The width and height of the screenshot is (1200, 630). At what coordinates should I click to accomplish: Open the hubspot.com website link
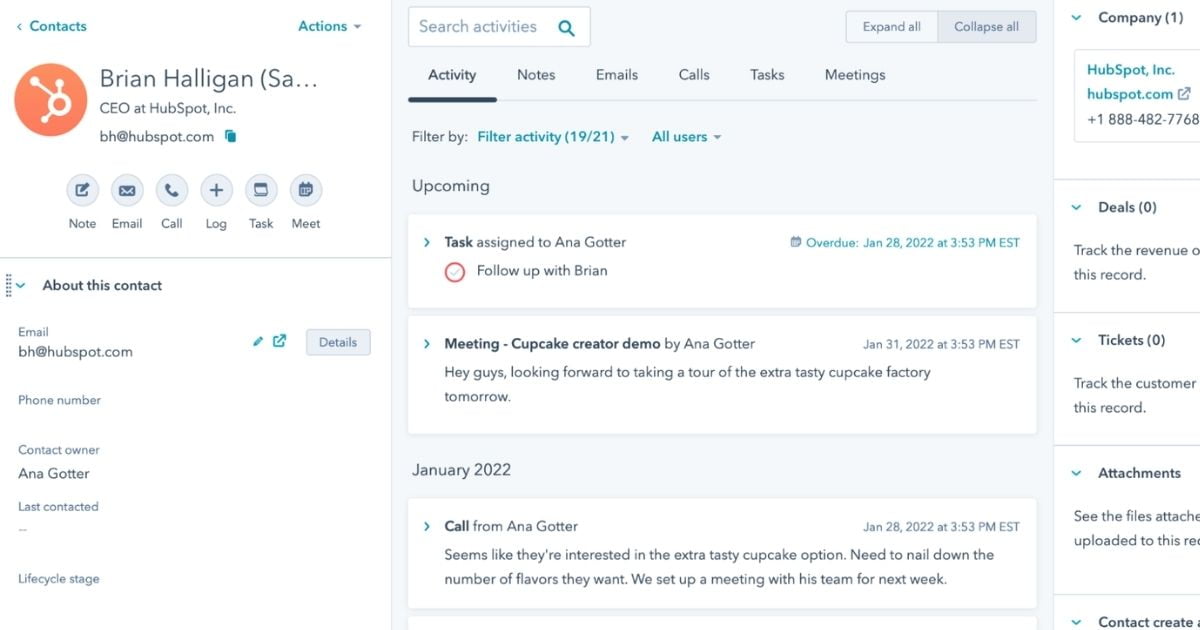(x=1130, y=94)
